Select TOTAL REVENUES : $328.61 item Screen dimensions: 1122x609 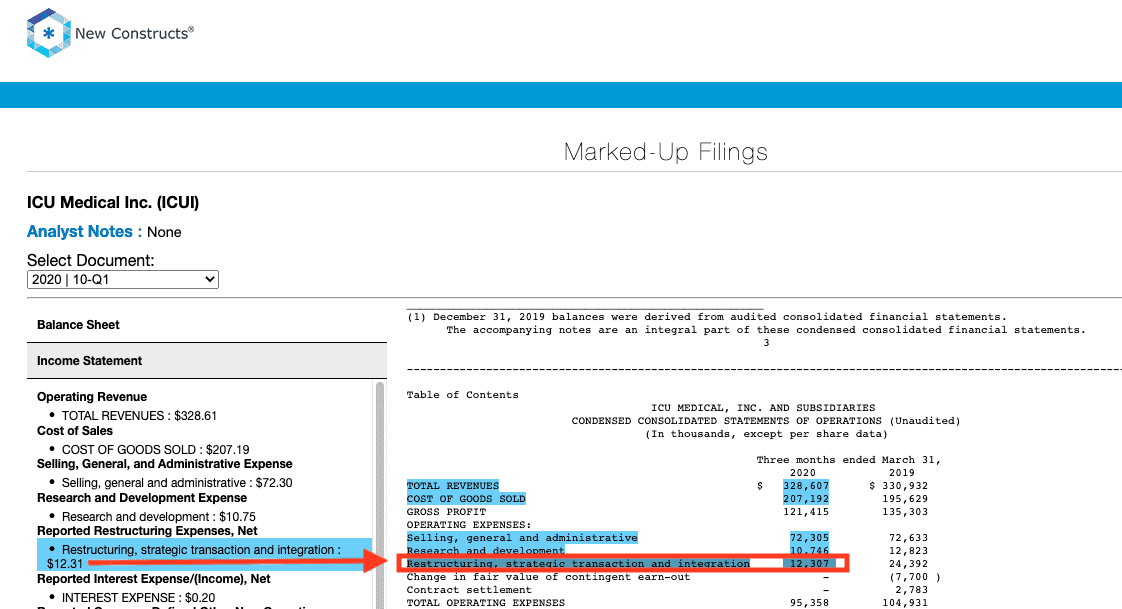(139, 416)
